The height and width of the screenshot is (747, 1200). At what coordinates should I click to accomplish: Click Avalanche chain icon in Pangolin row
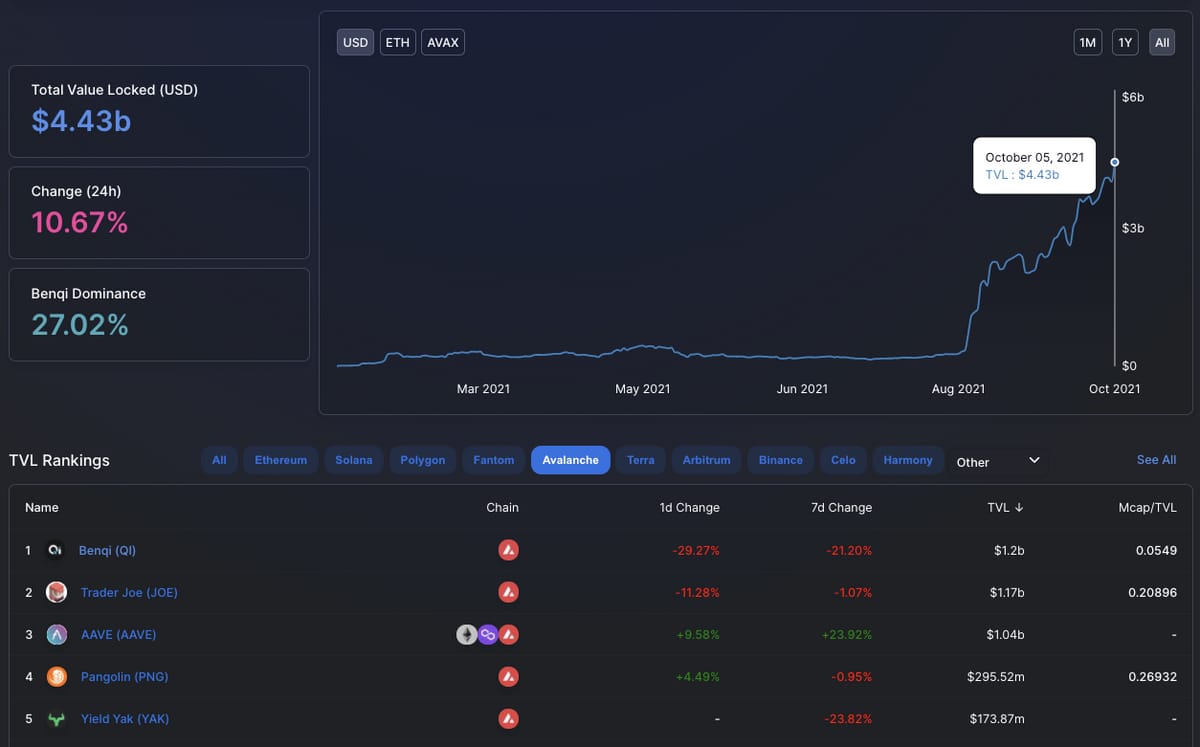click(x=508, y=677)
